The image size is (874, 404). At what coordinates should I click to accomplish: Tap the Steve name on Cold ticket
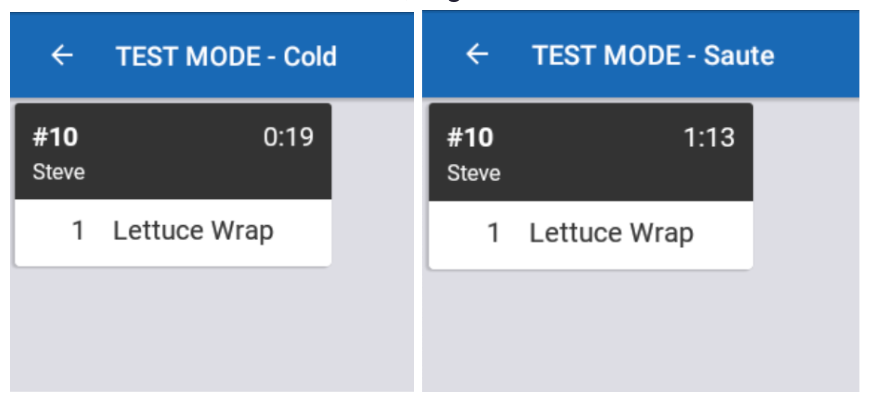pos(59,172)
